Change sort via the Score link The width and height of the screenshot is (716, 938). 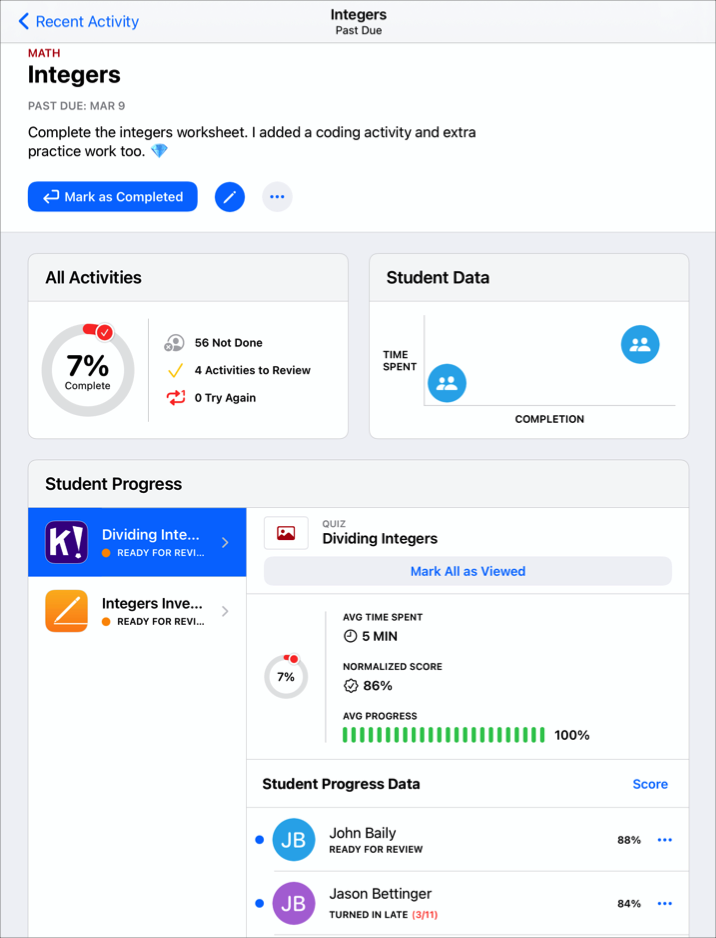650,784
